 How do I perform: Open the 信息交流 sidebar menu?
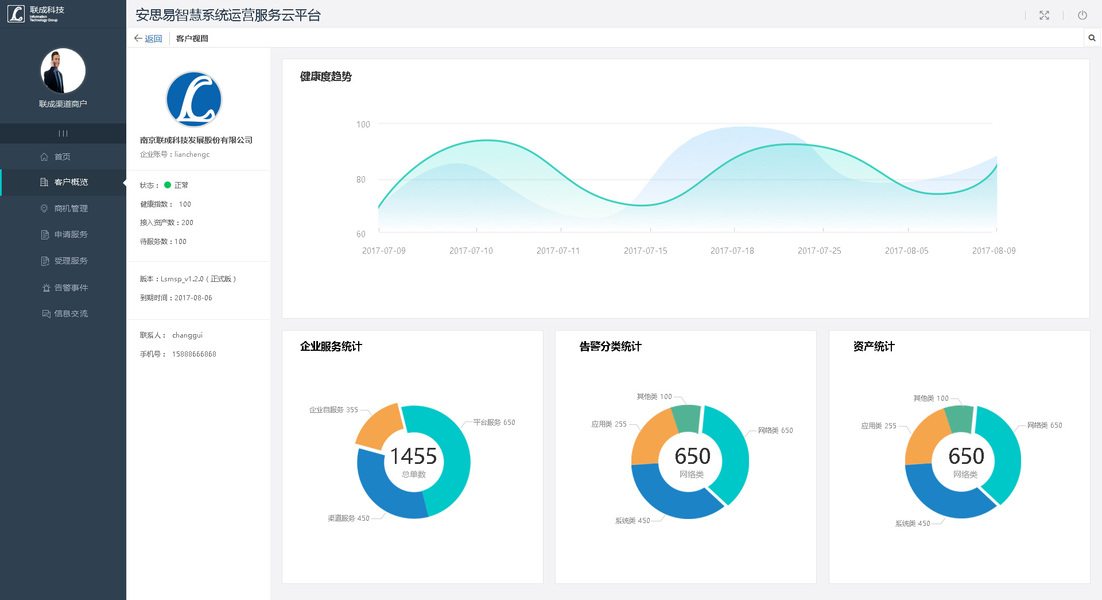(63, 313)
